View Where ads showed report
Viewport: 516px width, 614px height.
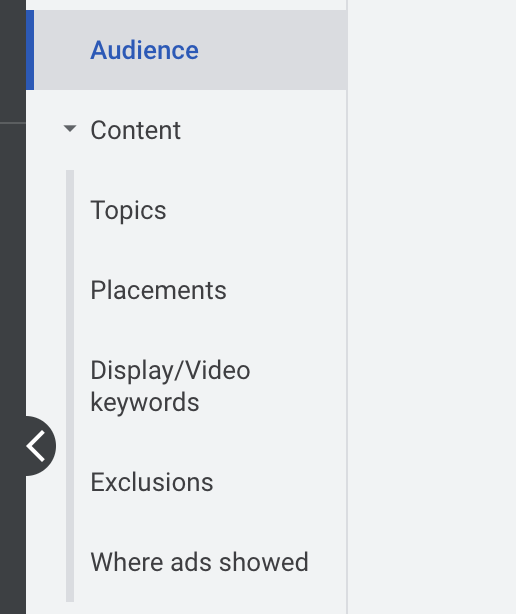click(x=200, y=562)
